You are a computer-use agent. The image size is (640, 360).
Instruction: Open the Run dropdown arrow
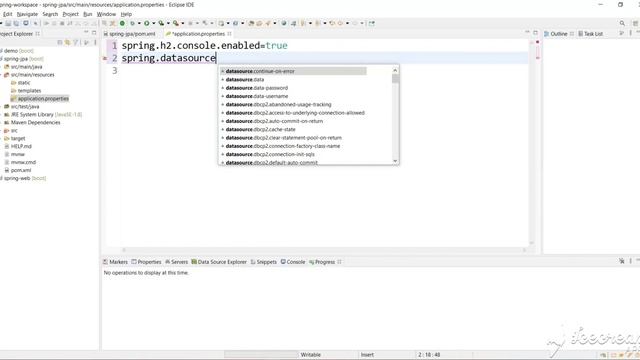click(153, 24)
